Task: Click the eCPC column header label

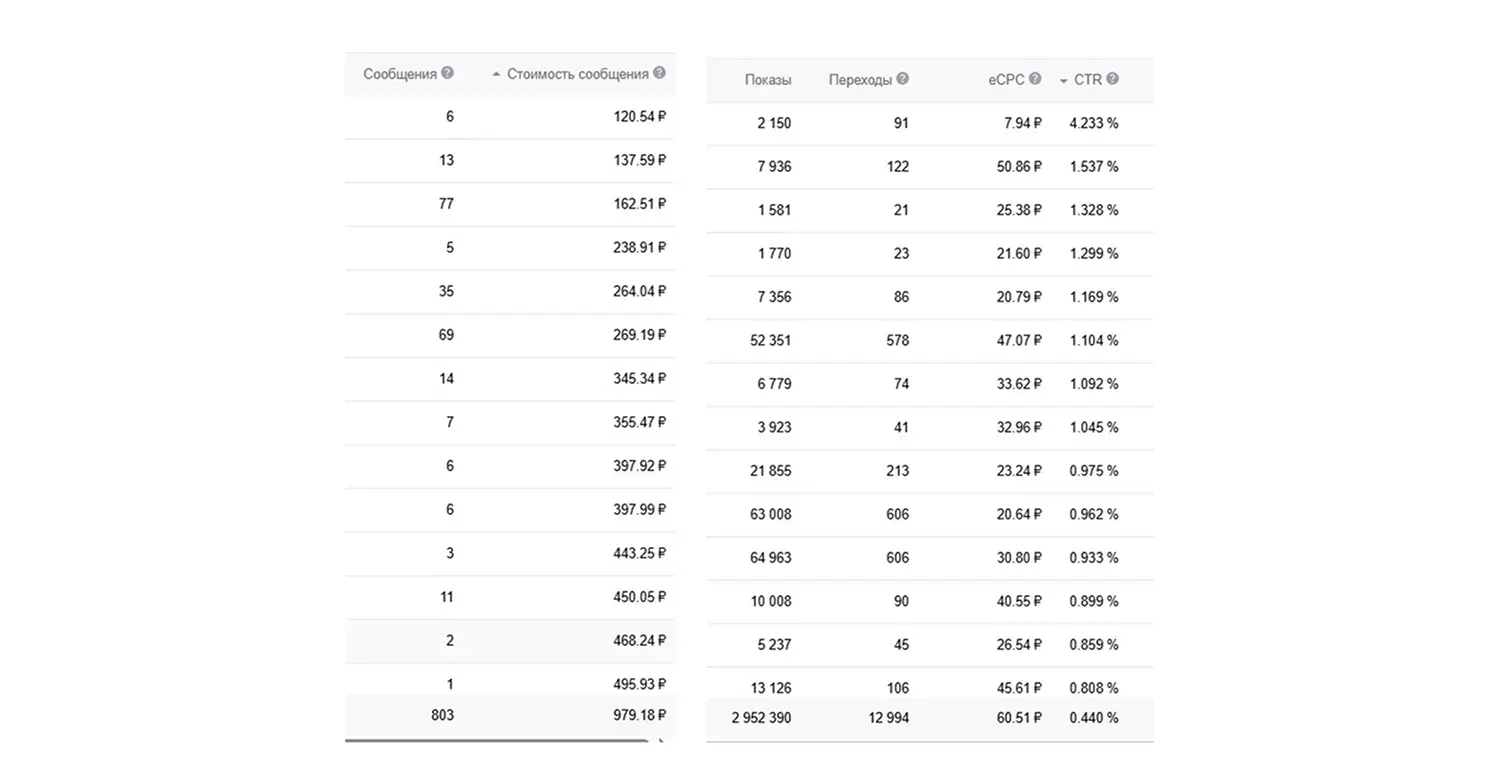Action: pyautogui.click(x=1006, y=80)
